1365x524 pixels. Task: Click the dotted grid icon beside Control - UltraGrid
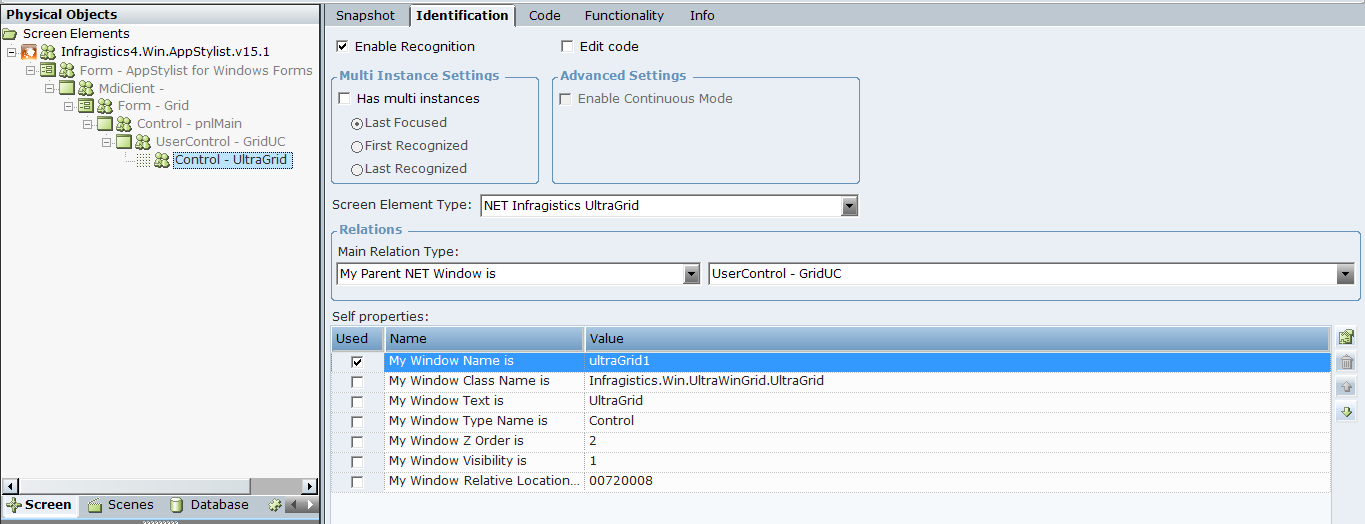[x=143, y=160]
